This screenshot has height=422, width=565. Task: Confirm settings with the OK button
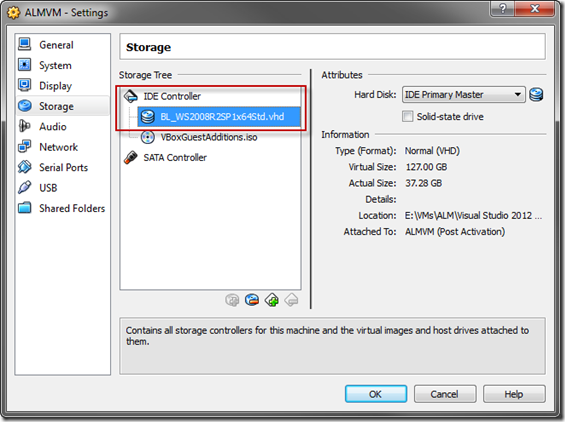(x=376, y=394)
